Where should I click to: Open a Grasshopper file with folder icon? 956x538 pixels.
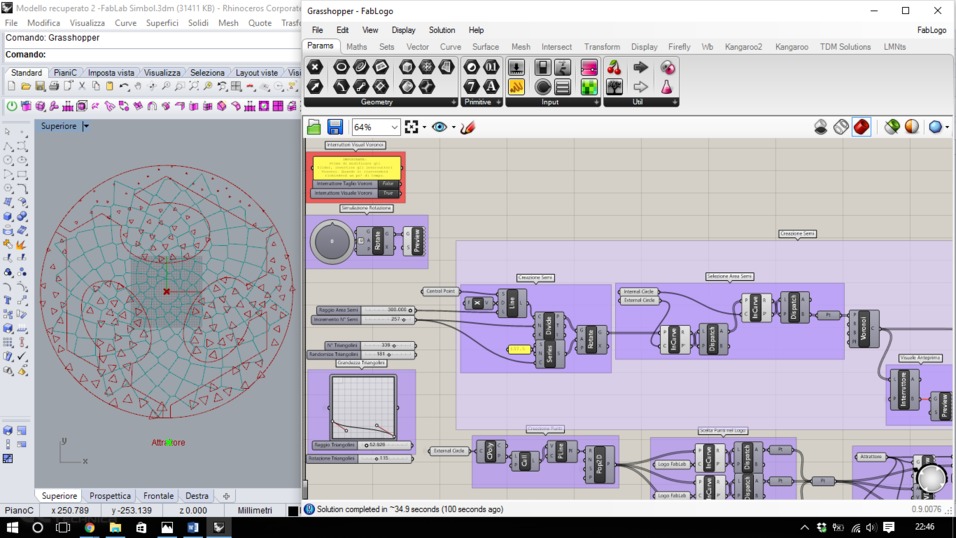click(x=314, y=127)
